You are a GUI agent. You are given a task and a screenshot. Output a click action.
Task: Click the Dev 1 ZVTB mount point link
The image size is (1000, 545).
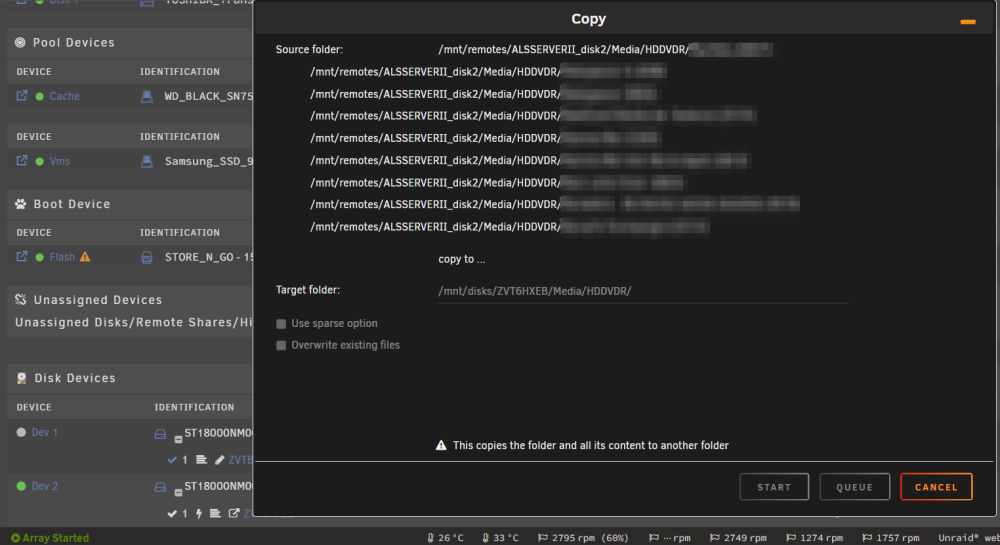[x=240, y=460]
